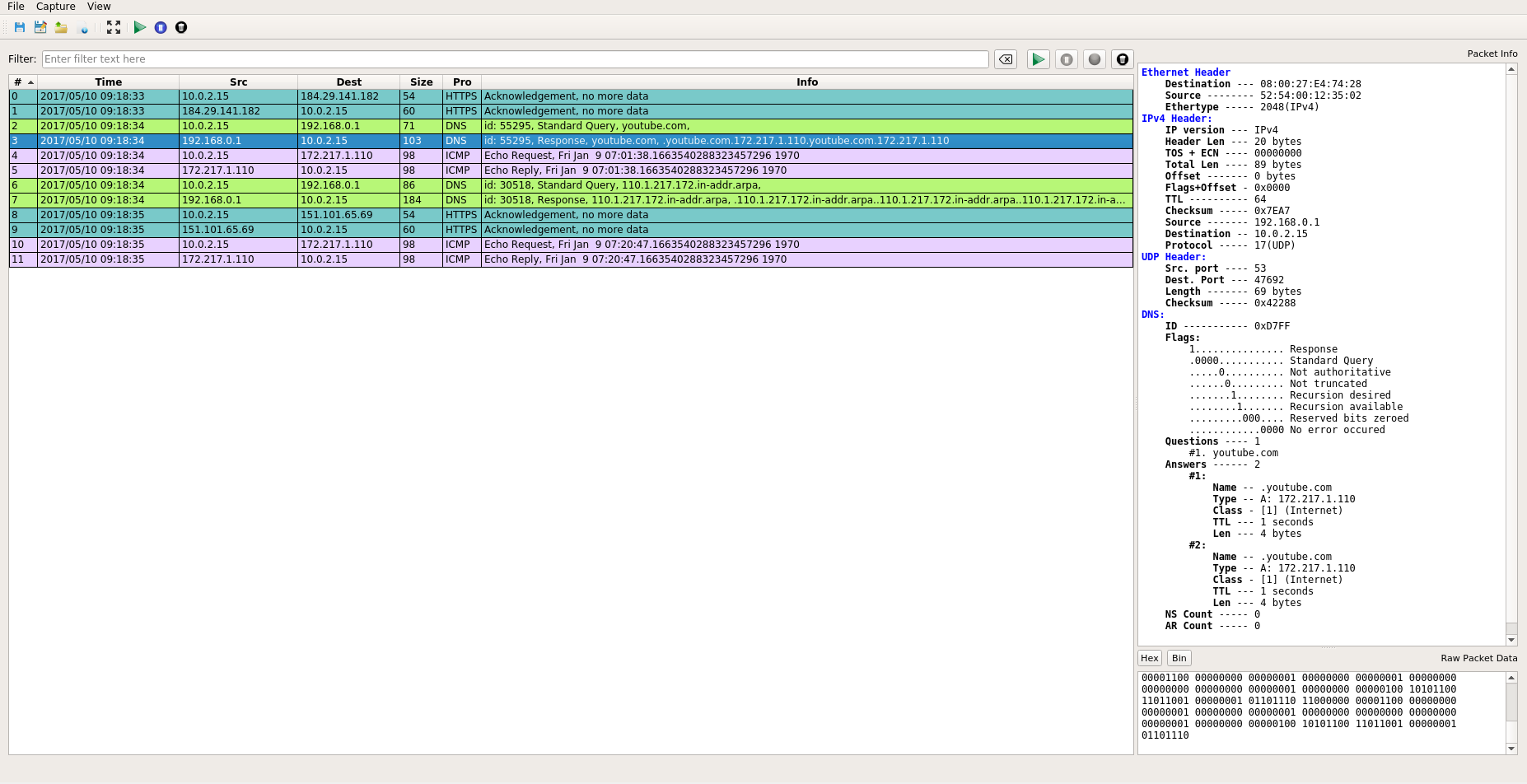Click the grey pause button beside filter
Image resolution: width=1527 pixels, height=784 pixels.
[1067, 59]
